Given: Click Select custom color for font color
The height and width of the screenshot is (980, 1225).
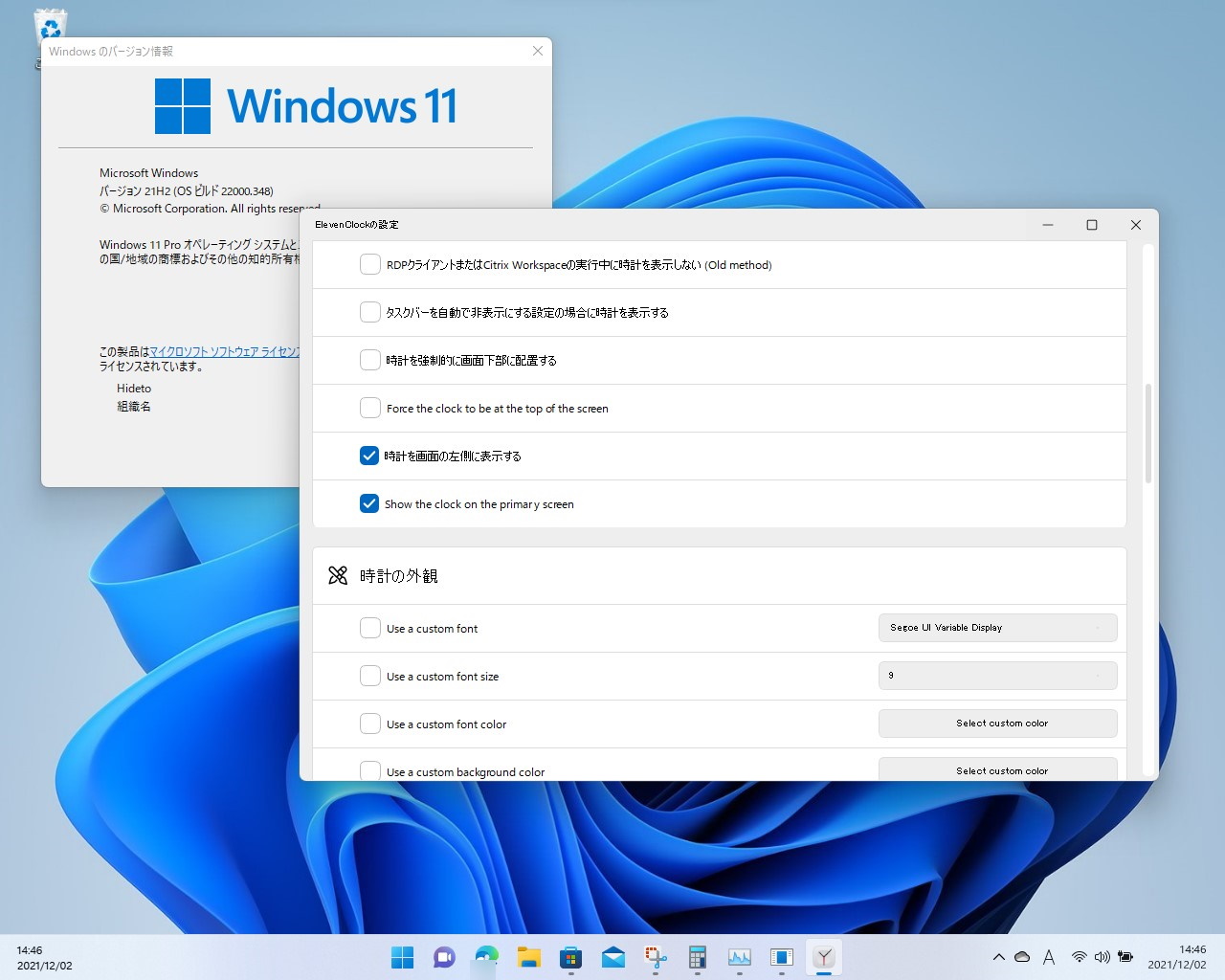Looking at the screenshot, I should click(997, 724).
